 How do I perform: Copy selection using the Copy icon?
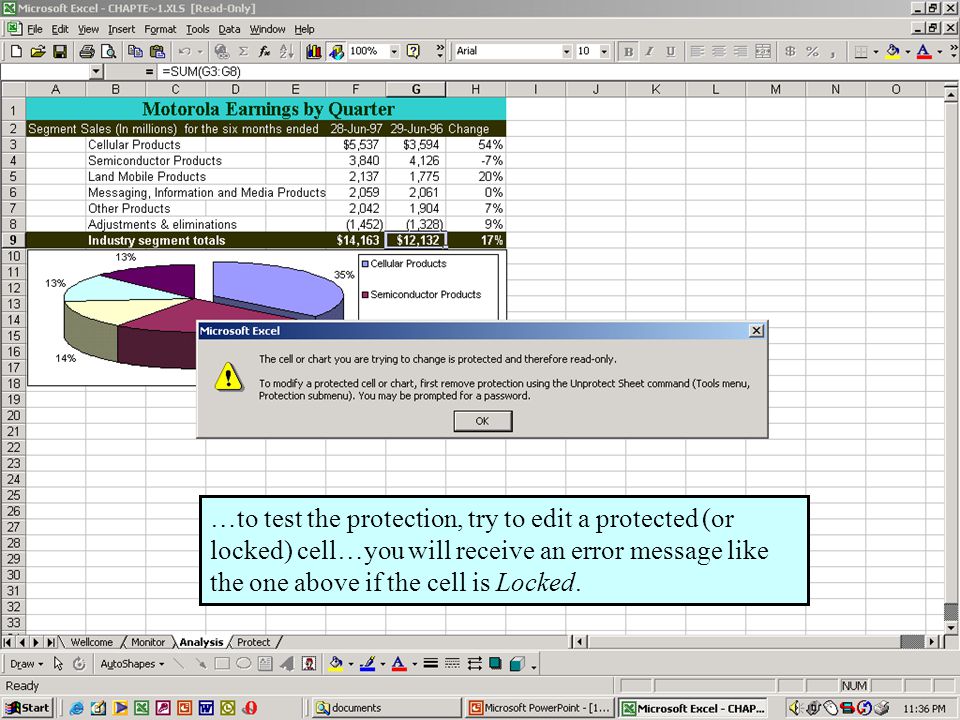point(135,51)
